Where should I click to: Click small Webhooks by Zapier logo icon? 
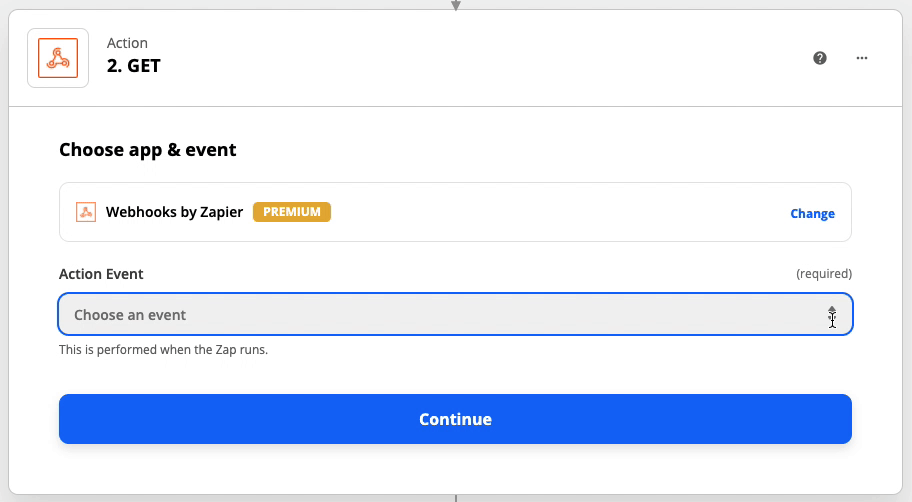pyautogui.click(x=86, y=212)
